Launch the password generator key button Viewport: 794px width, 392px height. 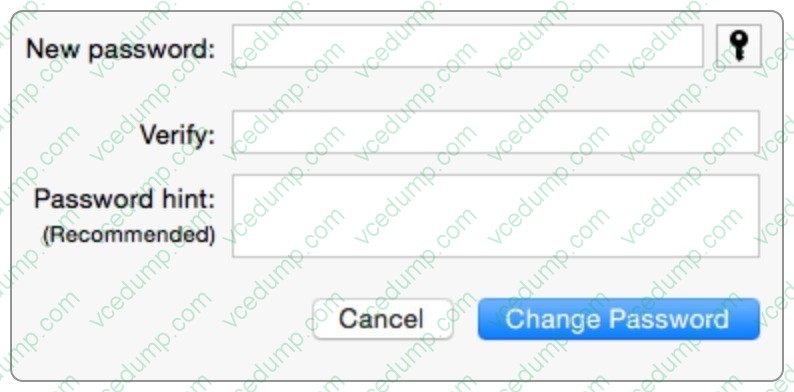point(739,46)
